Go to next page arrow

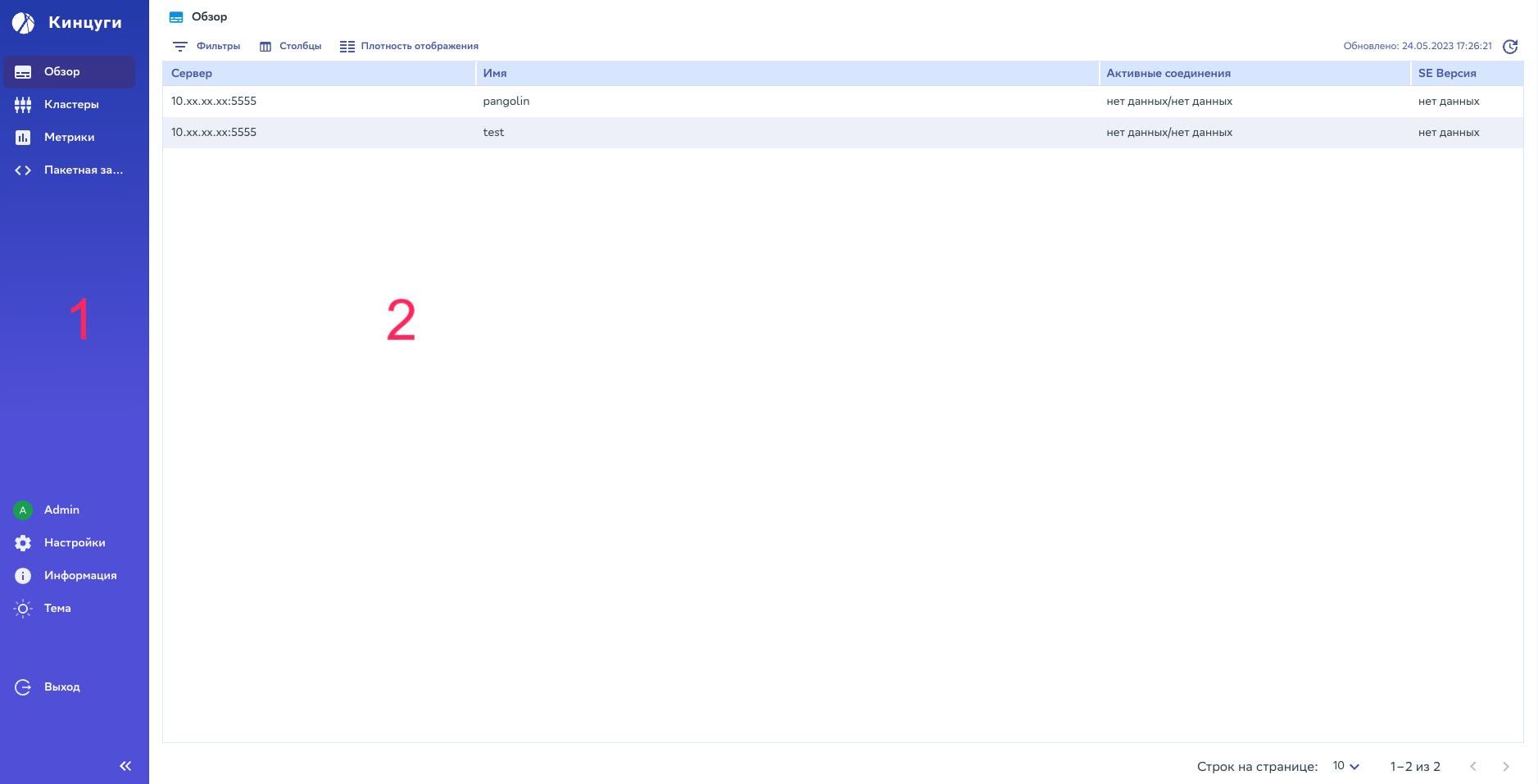coord(1505,766)
